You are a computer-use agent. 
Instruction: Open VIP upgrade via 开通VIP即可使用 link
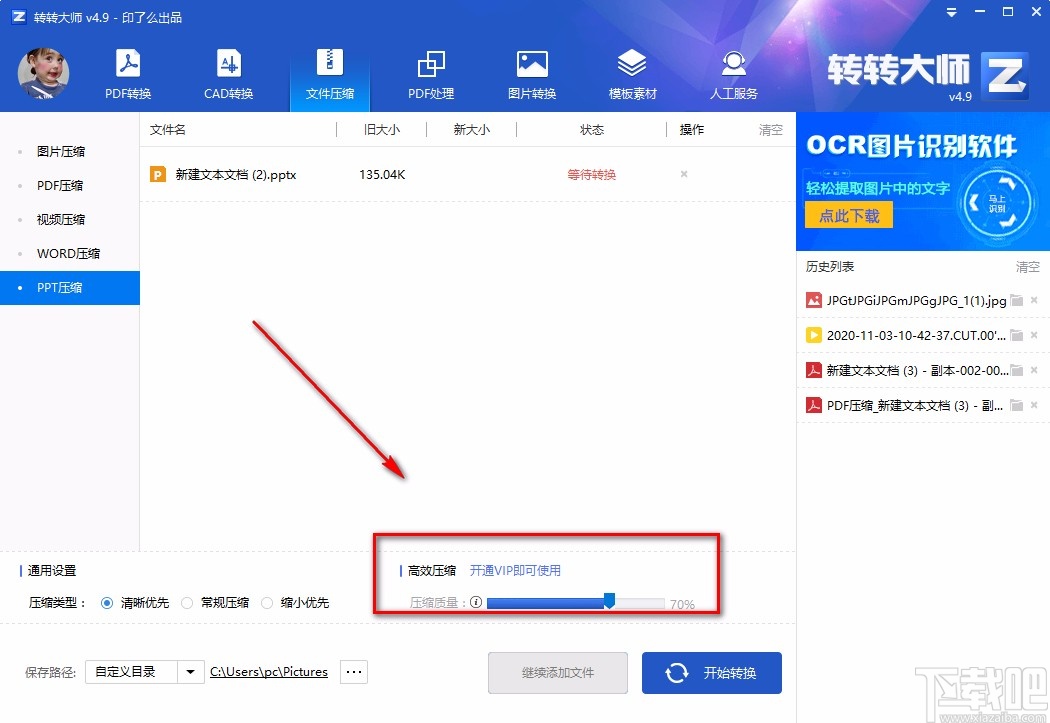pos(514,570)
